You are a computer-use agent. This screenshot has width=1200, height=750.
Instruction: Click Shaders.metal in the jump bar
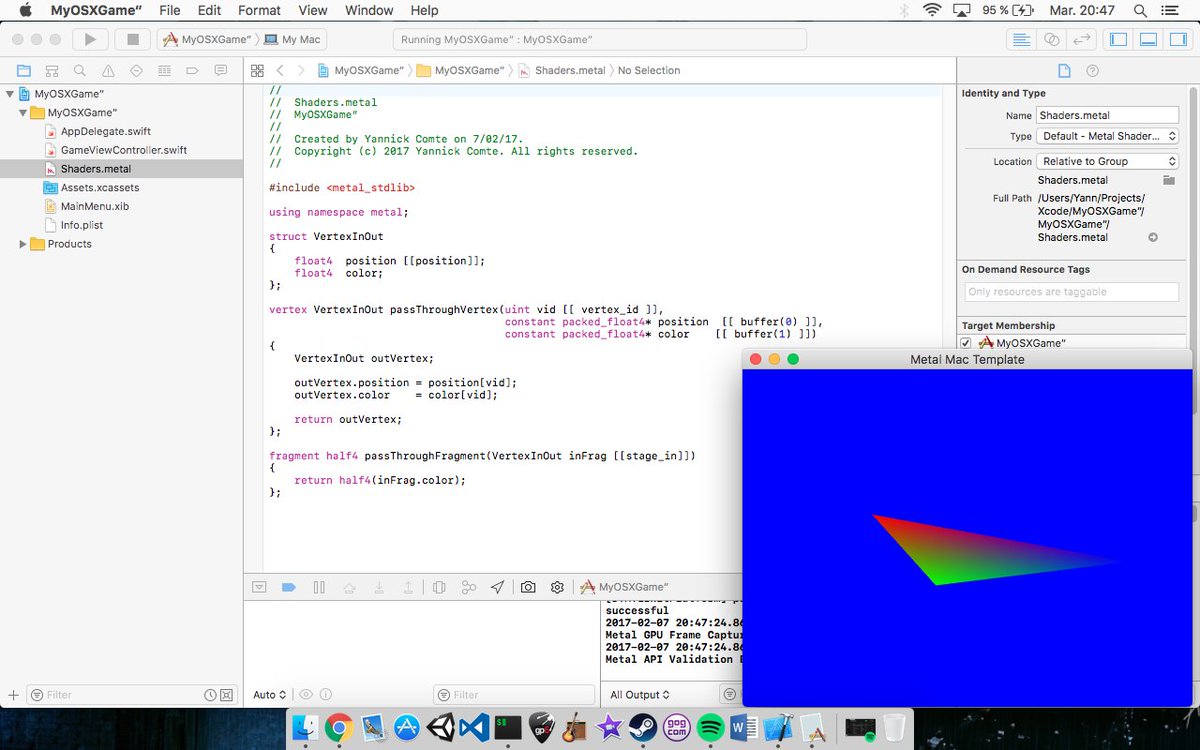click(570, 71)
